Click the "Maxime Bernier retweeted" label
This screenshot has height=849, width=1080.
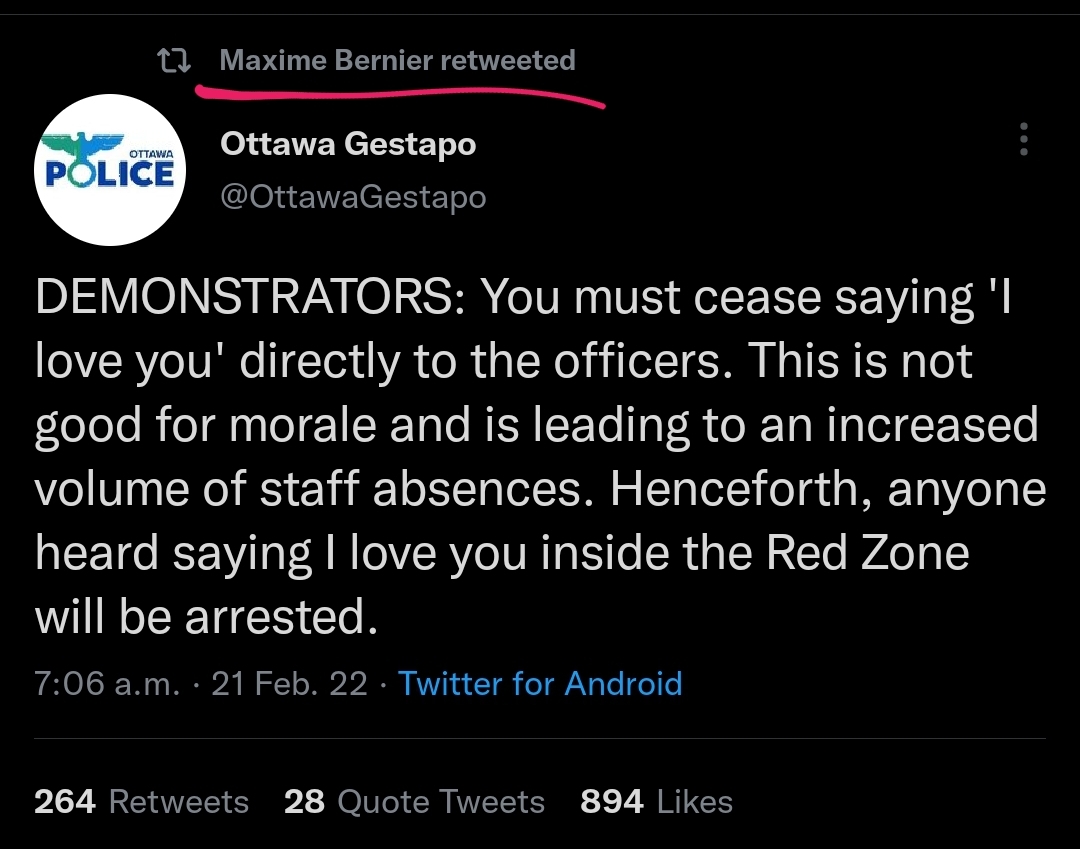click(x=397, y=60)
